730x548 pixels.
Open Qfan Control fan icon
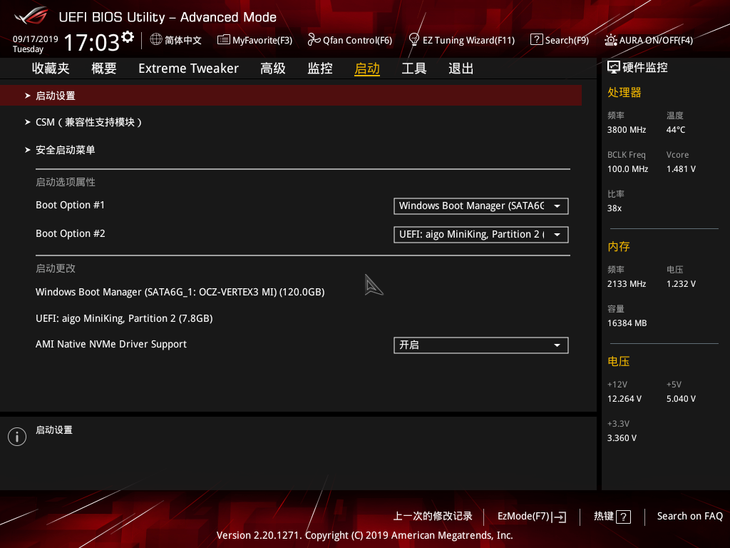pos(314,40)
